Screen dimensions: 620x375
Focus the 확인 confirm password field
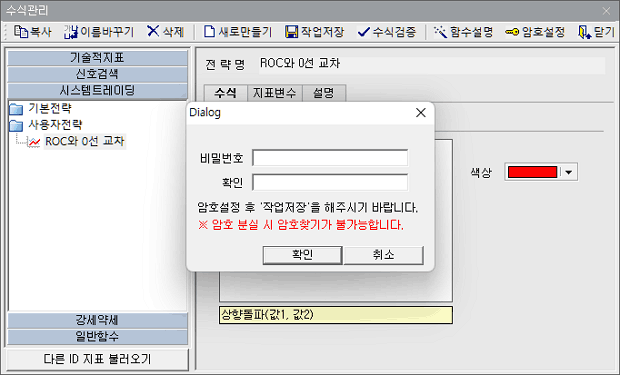tap(330, 182)
